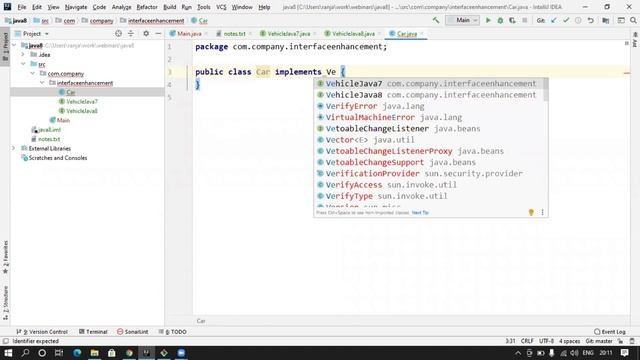Switch to the VehicleJava8.java tab

(353, 34)
